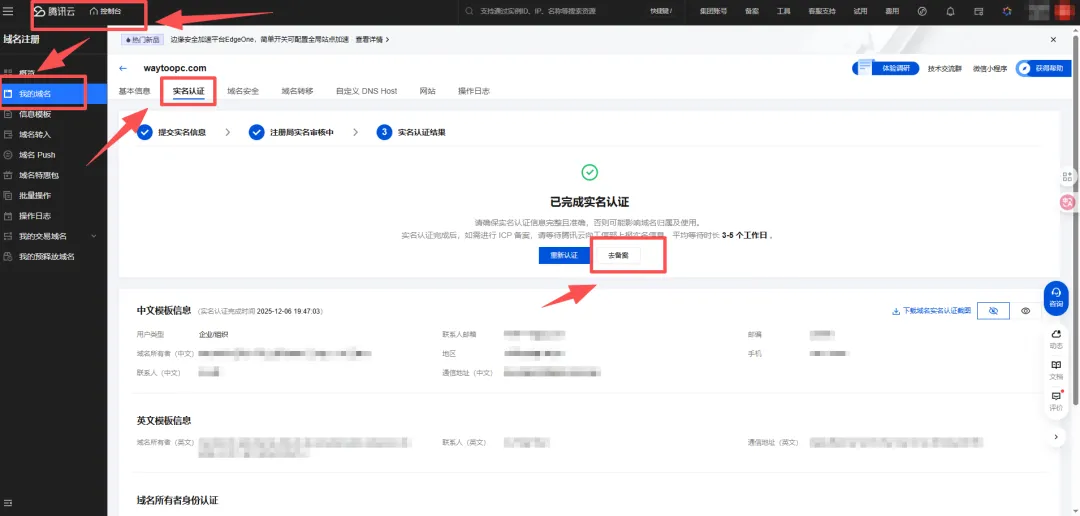The width and height of the screenshot is (1080, 516).
Task: Close the EdgeOne announcement banner
Action: (1052, 39)
